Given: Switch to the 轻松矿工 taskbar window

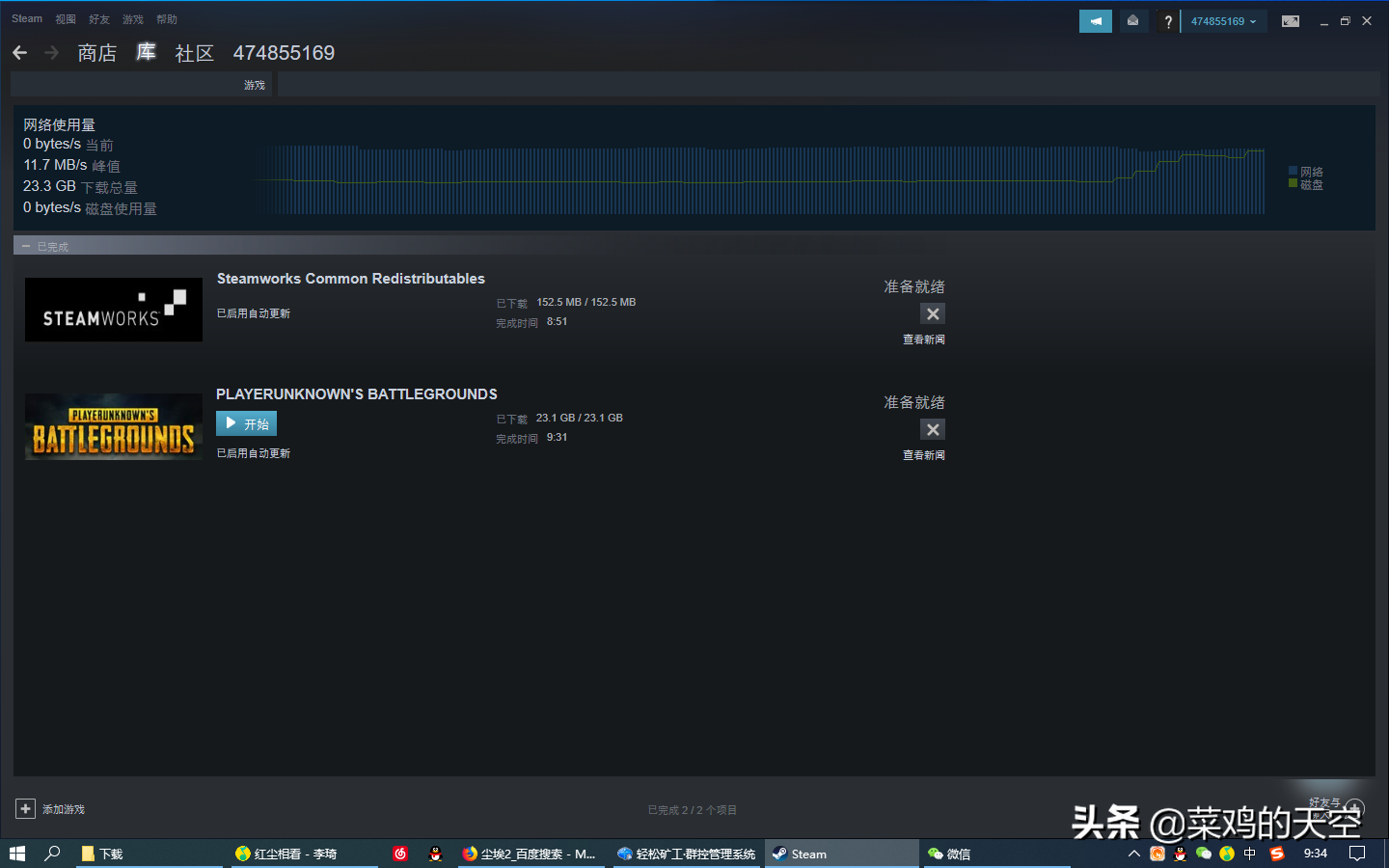Looking at the screenshot, I should coord(687,854).
